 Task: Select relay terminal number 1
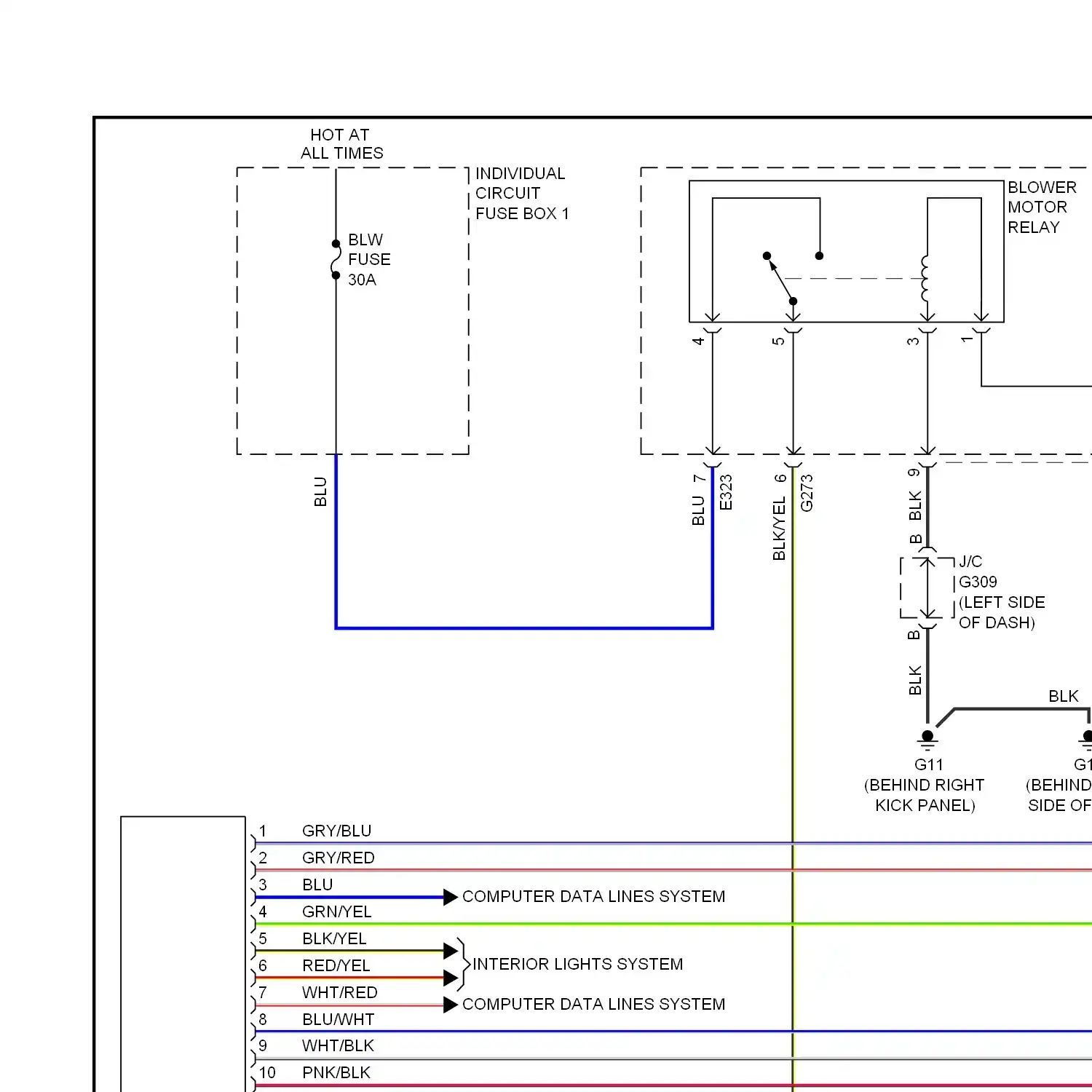point(967,339)
